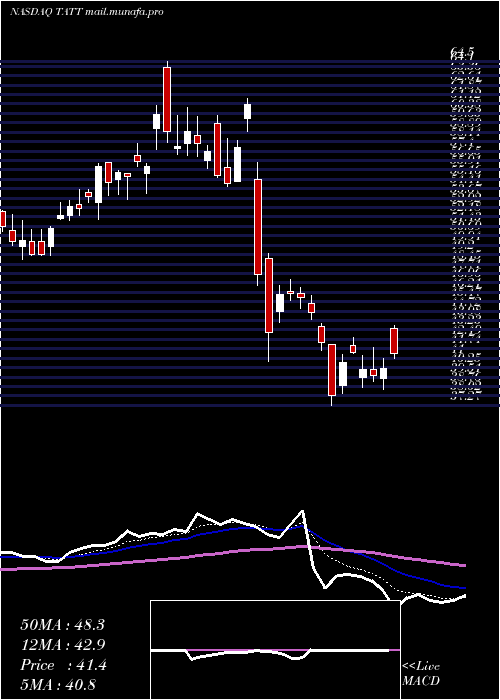This screenshot has height=700, width=500.
Task: Open the <<Live MACD label
Action: 421,674
